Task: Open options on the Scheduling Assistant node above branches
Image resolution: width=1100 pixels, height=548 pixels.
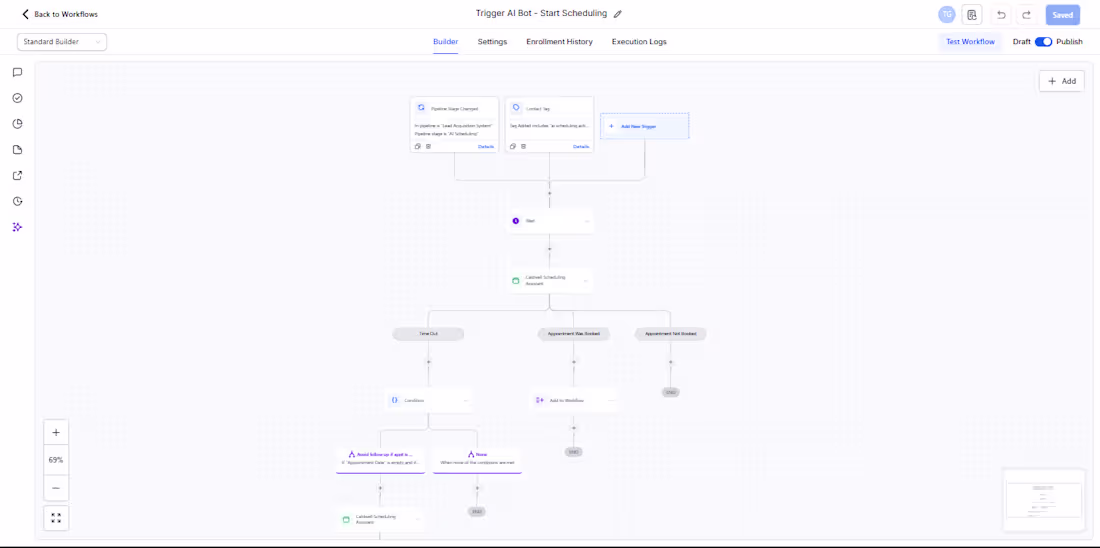Action: coord(585,281)
